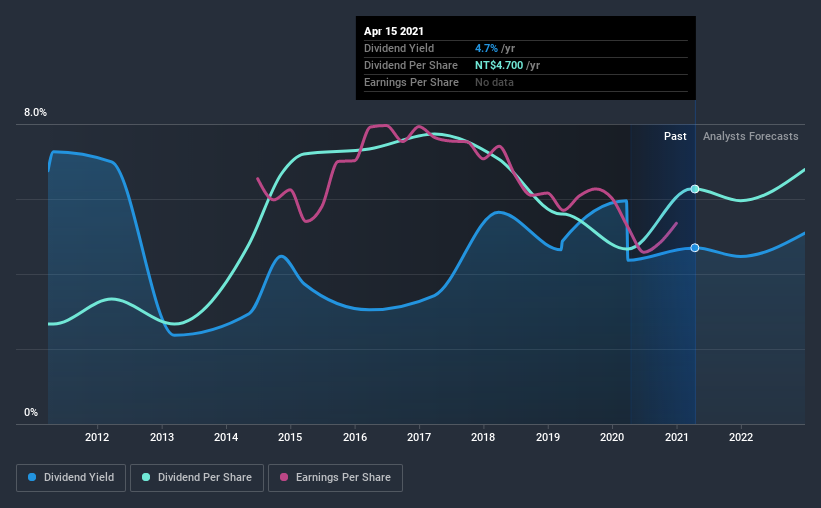The height and width of the screenshot is (508, 821).
Task: Click the 2018 x-axis label
Action: 483,437
